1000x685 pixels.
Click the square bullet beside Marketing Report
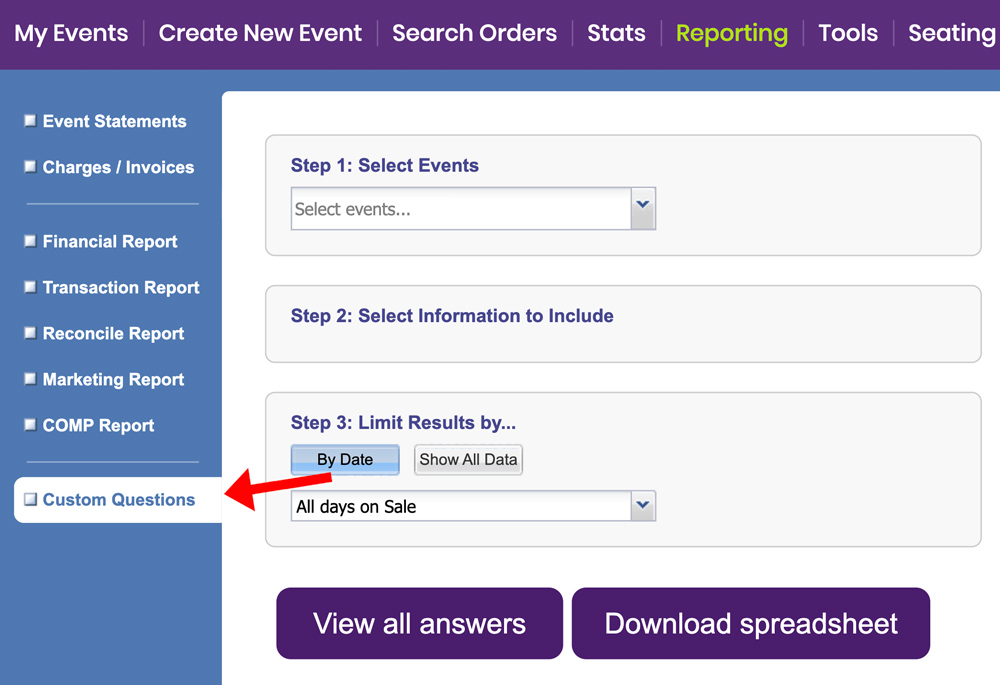pos(30,379)
